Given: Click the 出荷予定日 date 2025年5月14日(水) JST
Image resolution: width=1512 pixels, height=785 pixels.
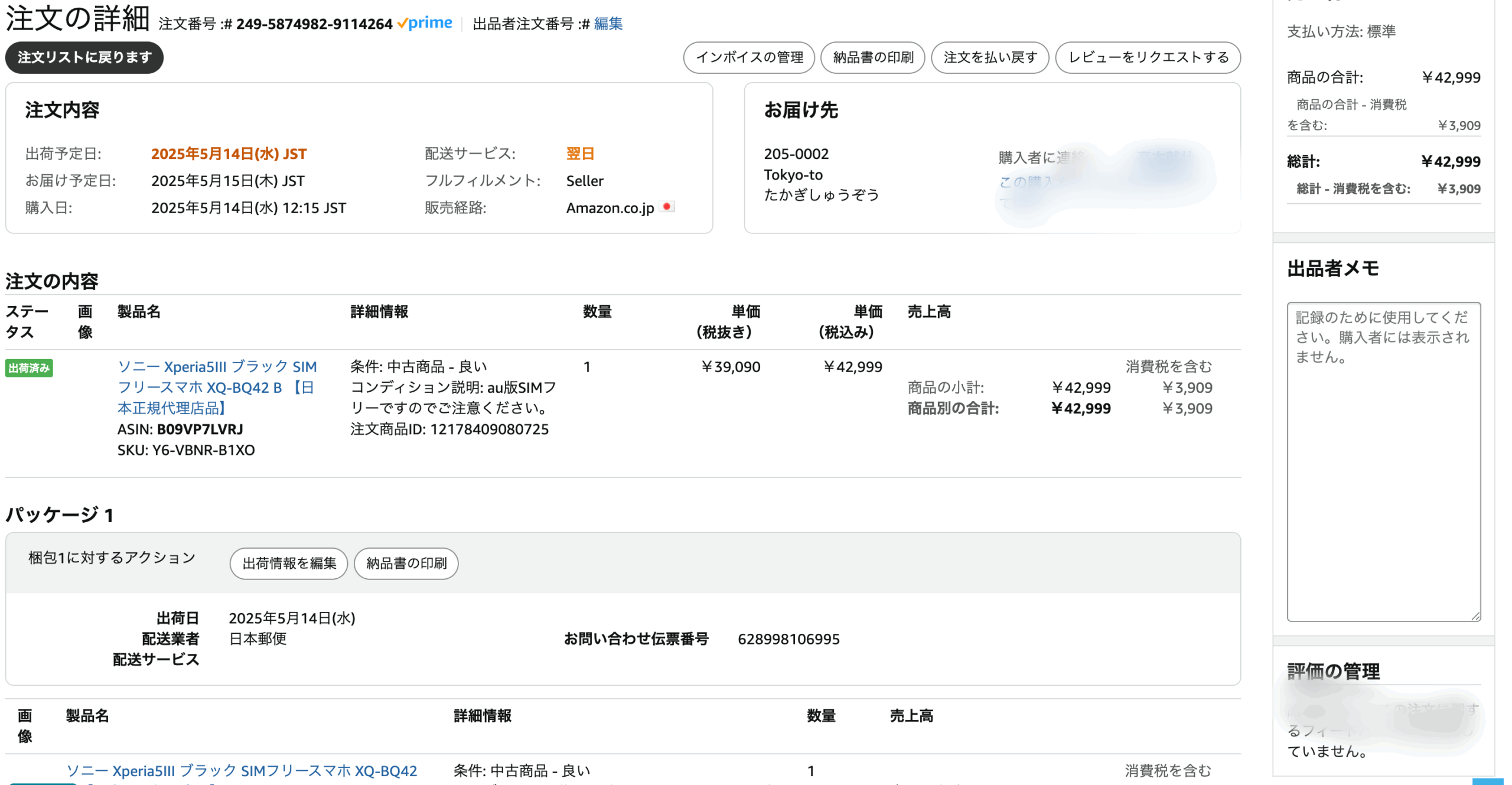Looking at the screenshot, I should (229, 154).
